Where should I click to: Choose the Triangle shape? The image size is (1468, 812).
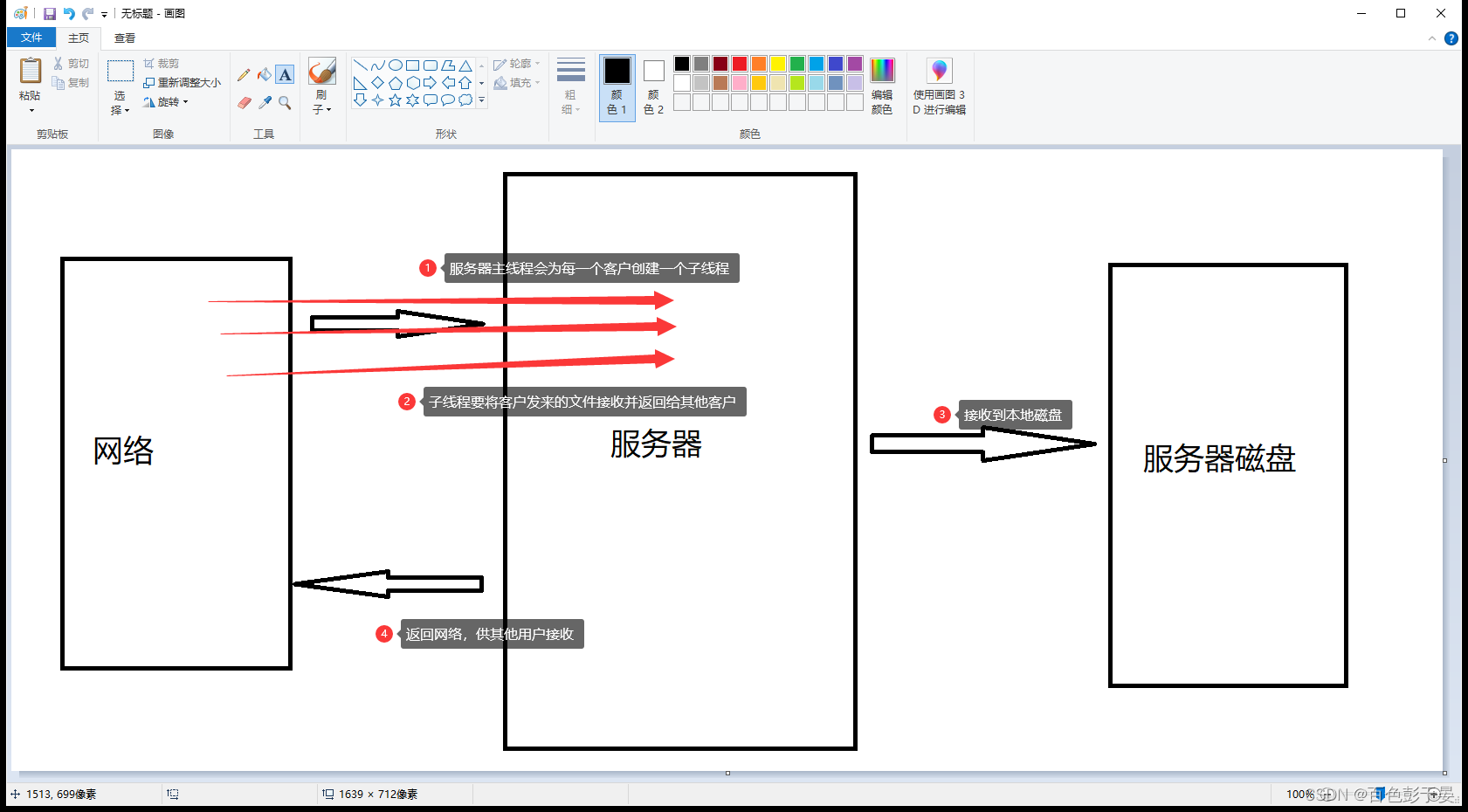[465, 65]
